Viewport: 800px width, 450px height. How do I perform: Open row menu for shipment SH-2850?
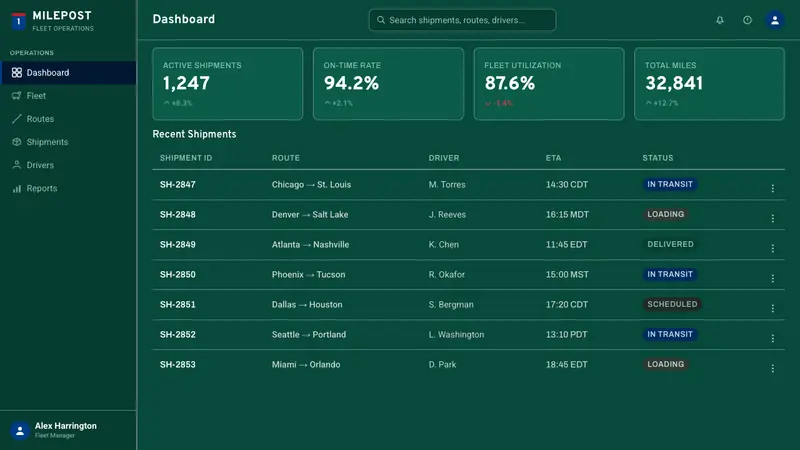772,279
